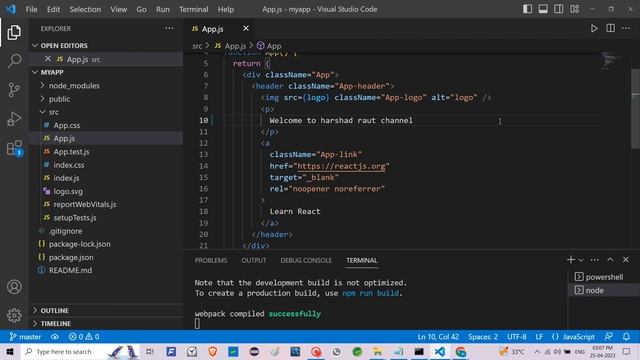This screenshot has width=640, height=360.
Task: Close App.js in Open Editors list
Action: pos(48,59)
